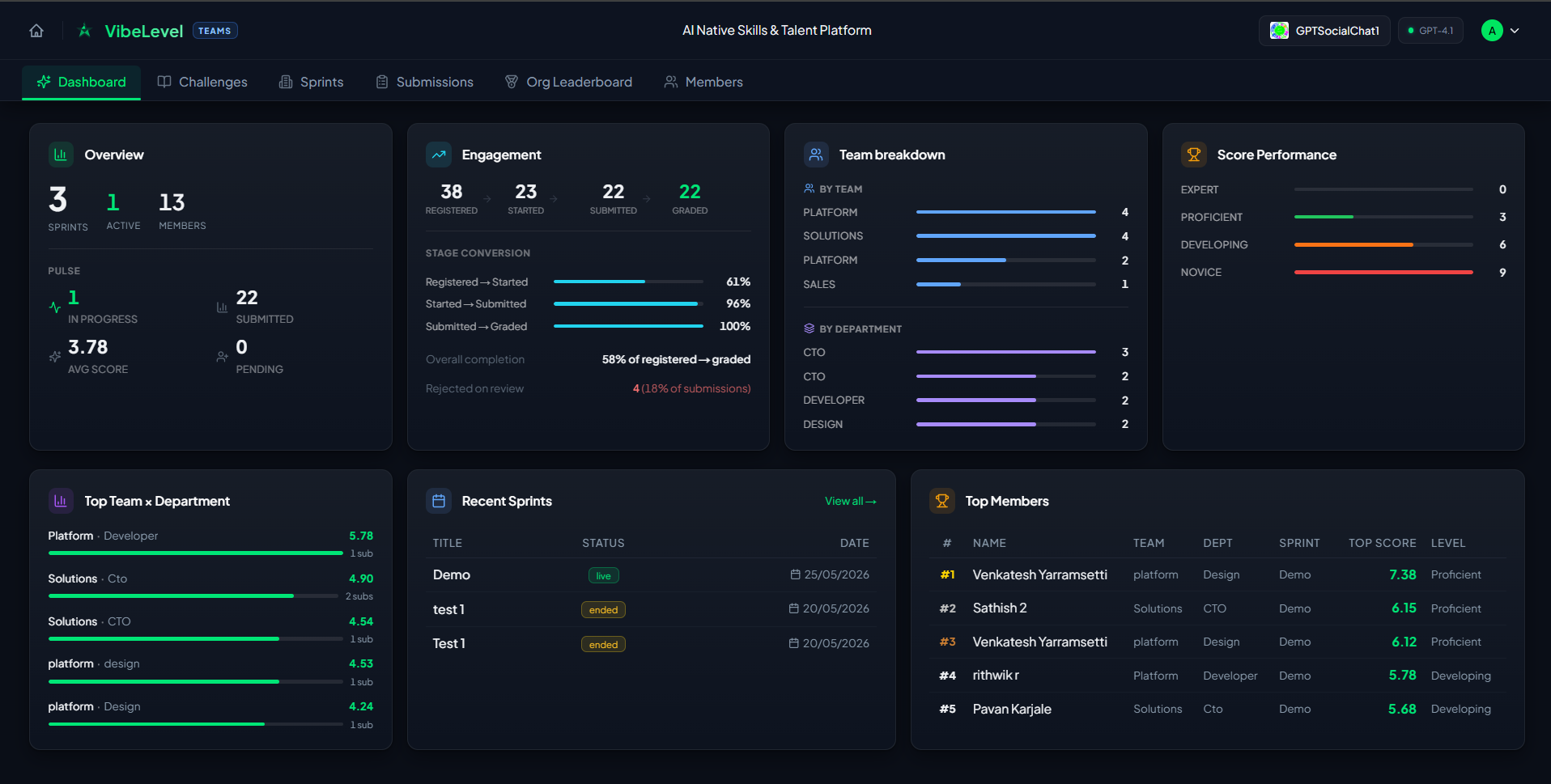The image size is (1551, 784).
Task: Click the By Team group icon
Action: click(x=809, y=189)
